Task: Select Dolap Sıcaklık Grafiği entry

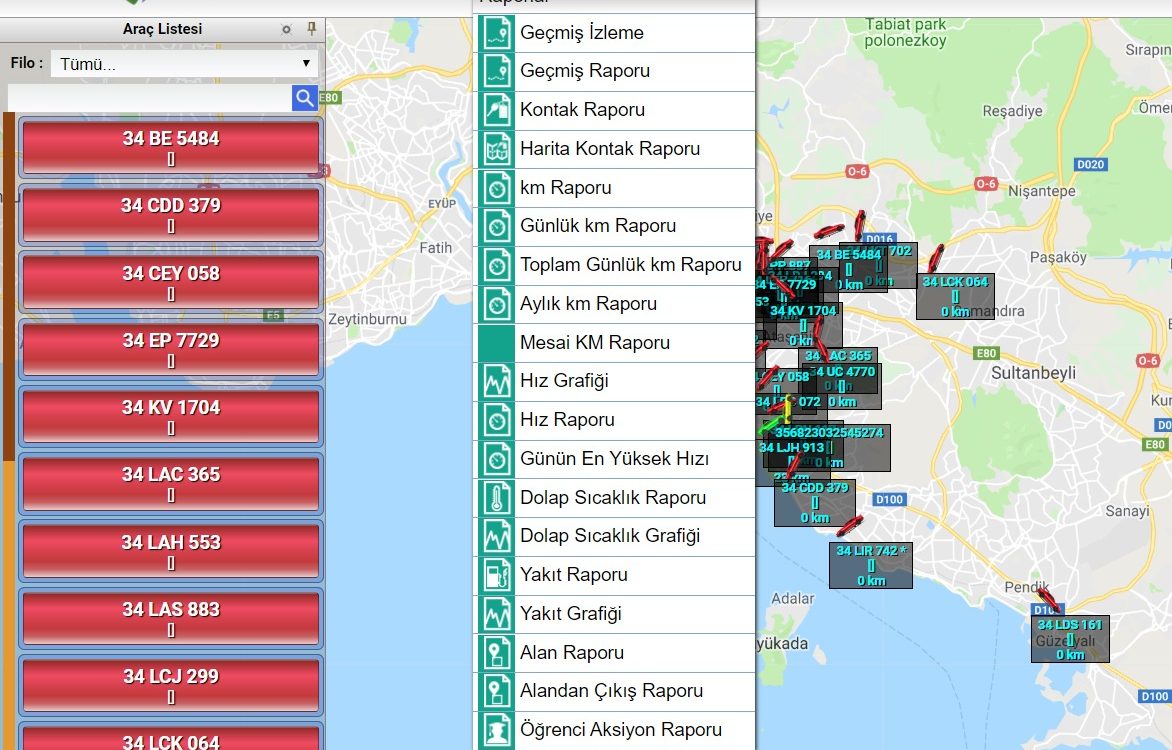Action: 614,537
